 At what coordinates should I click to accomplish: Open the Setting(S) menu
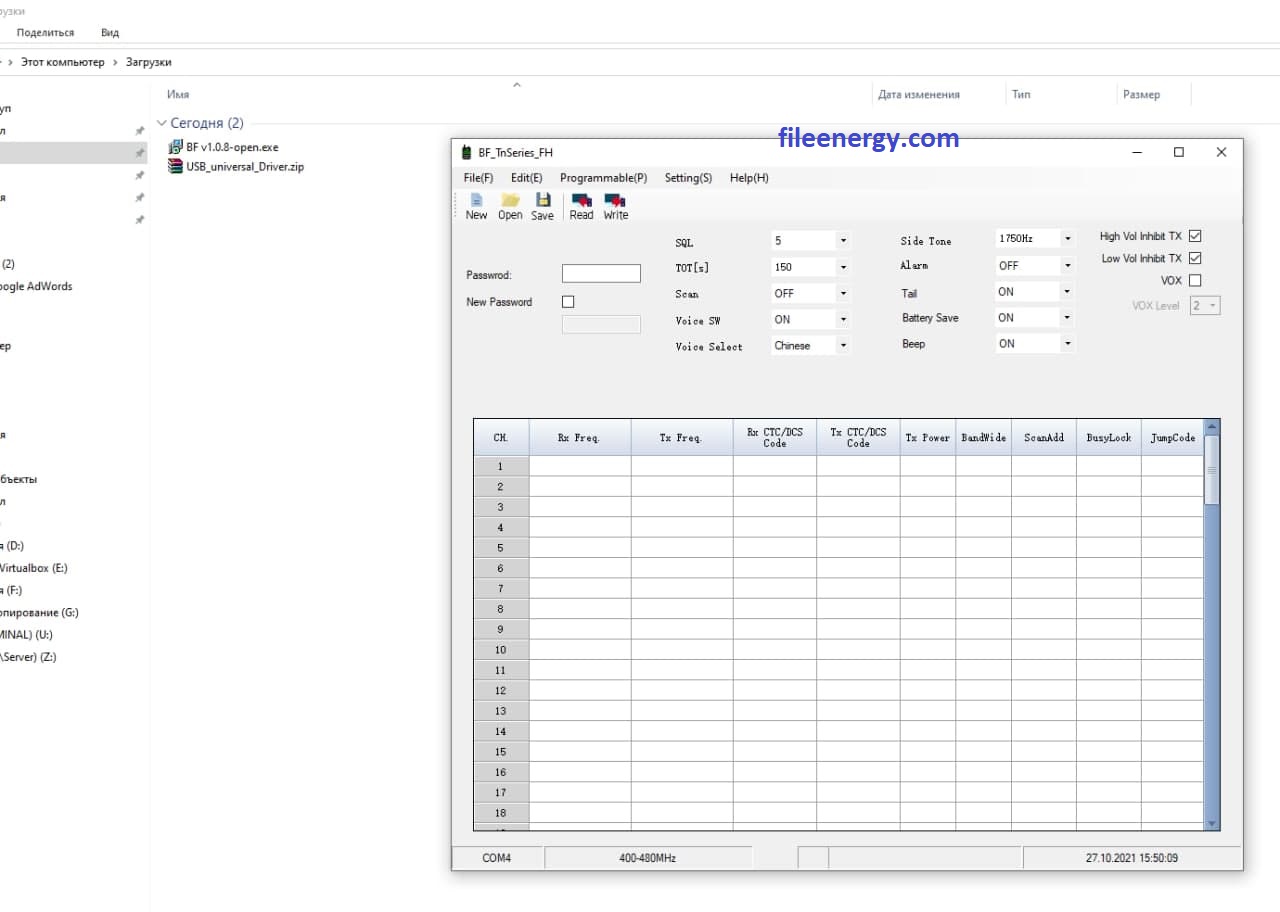(x=688, y=178)
